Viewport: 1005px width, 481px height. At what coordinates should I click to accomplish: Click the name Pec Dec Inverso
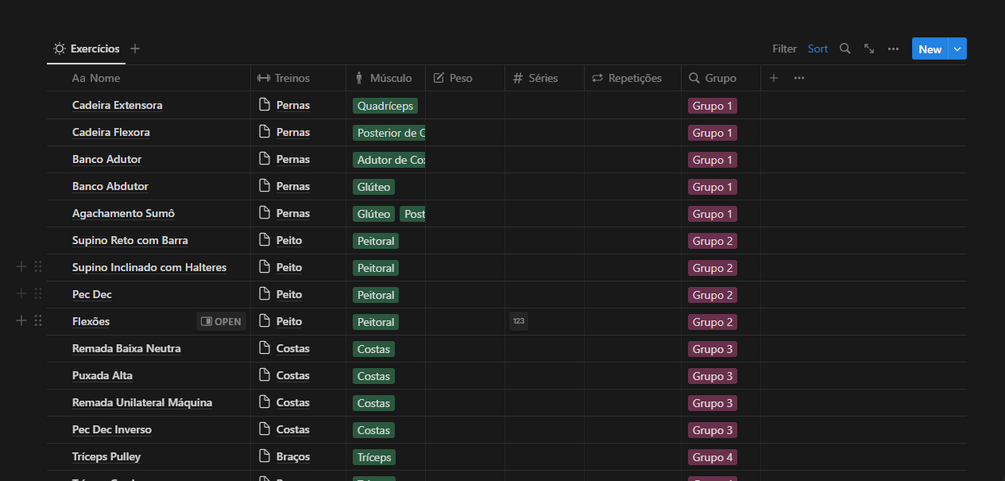[x=112, y=430]
